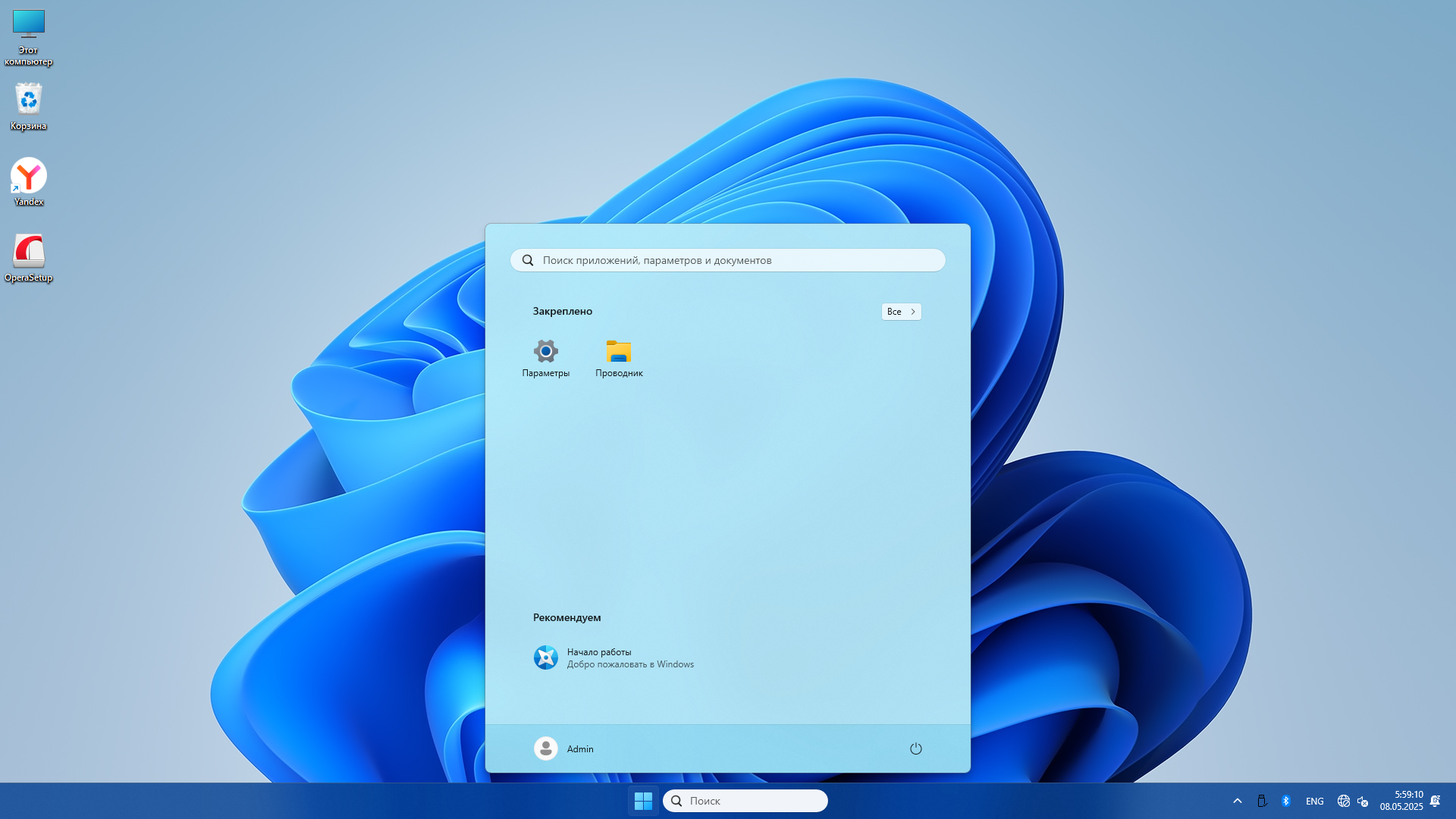Click the safely remove USB tray icon
The width and height of the screenshot is (1456, 819).
[x=1262, y=801]
